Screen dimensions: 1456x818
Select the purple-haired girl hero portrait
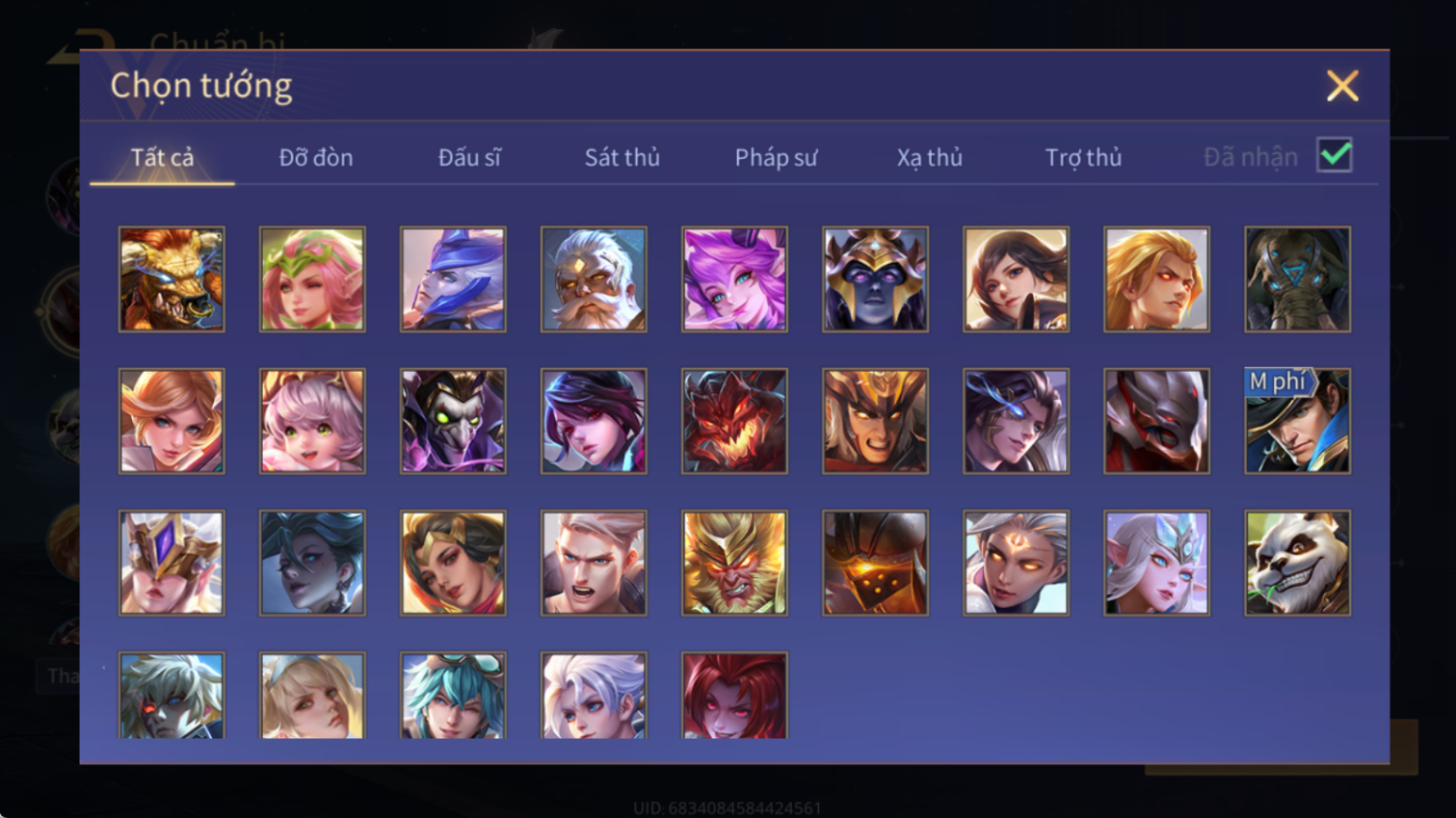pyautogui.click(x=734, y=279)
